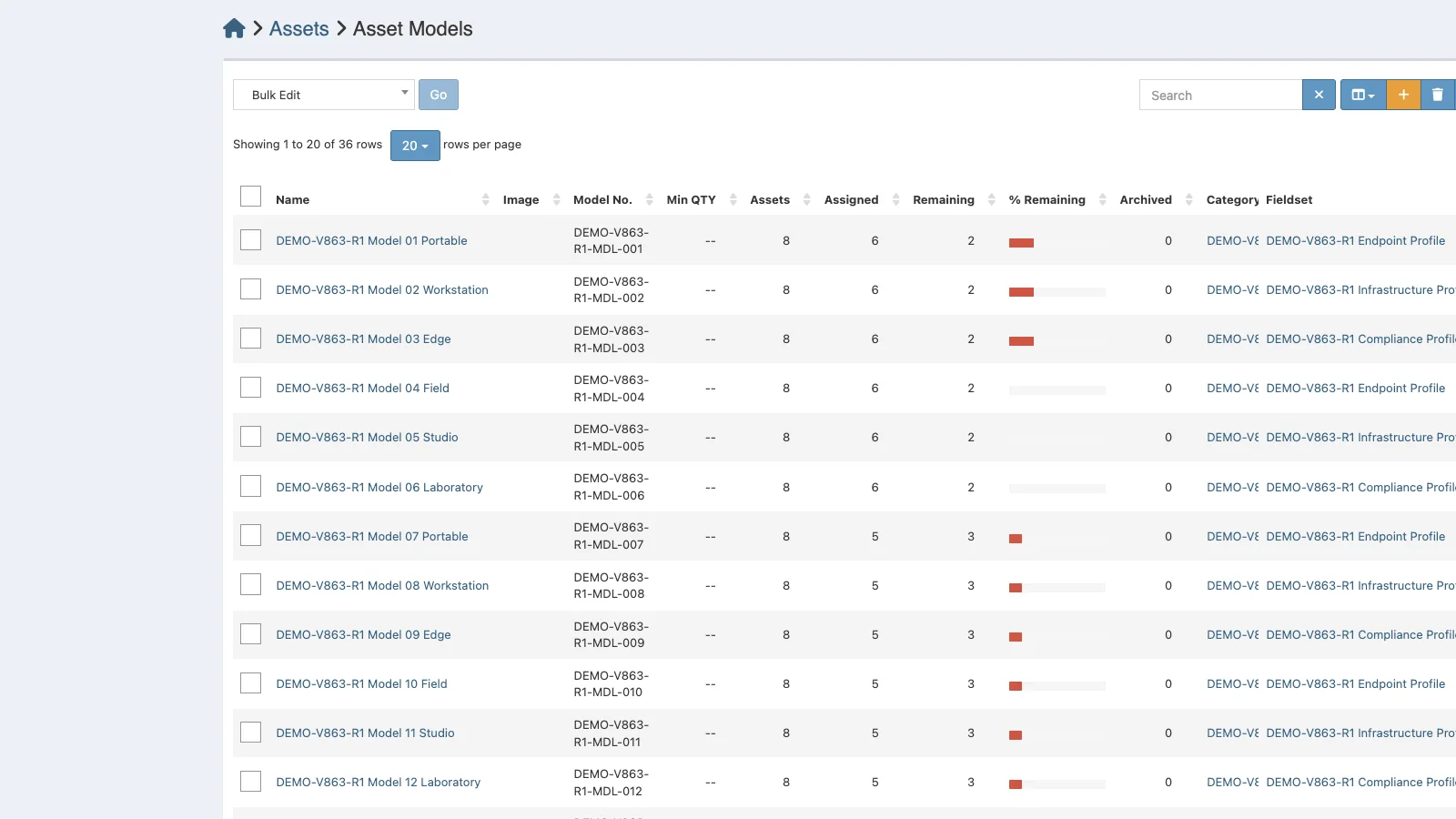The image size is (1456, 819).
Task: Open Endpoint Profile fieldset for Model 01
Action: tap(1355, 240)
